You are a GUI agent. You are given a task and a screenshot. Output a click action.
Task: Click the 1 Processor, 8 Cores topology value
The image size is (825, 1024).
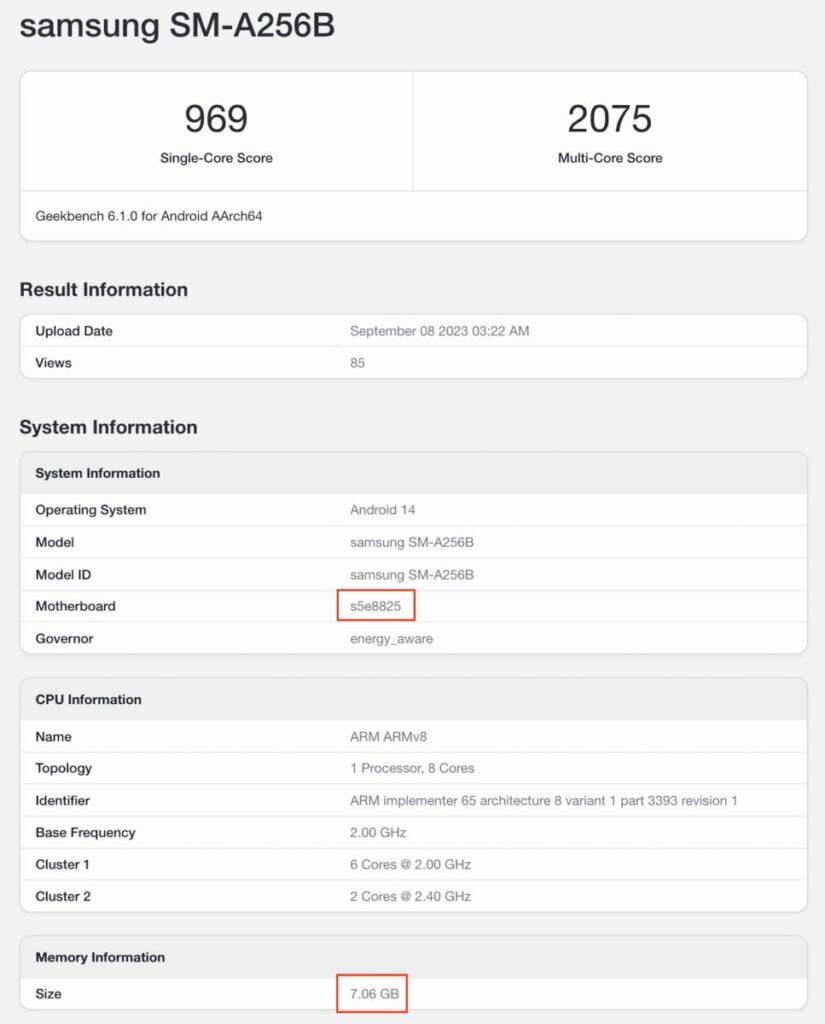tap(412, 768)
